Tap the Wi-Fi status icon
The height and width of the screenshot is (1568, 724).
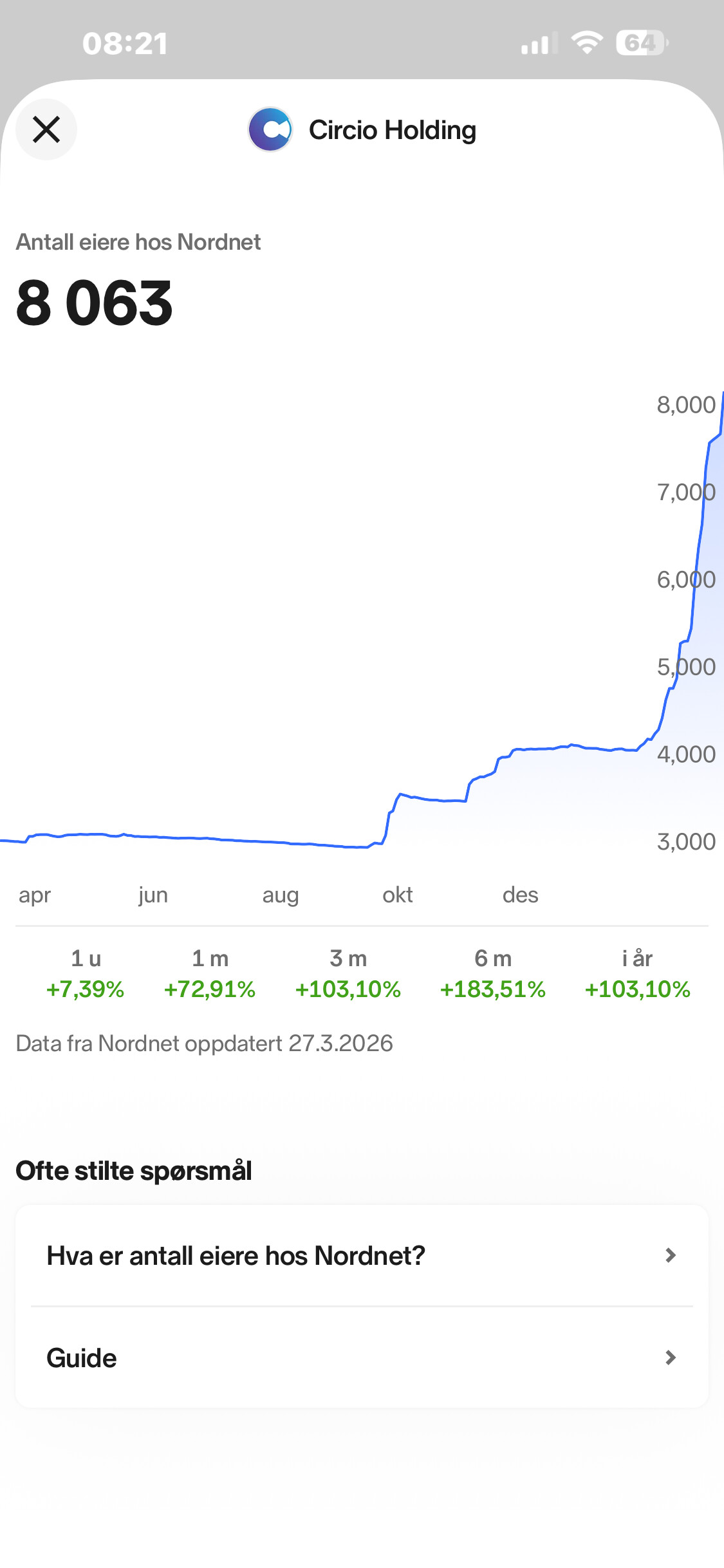(x=587, y=42)
